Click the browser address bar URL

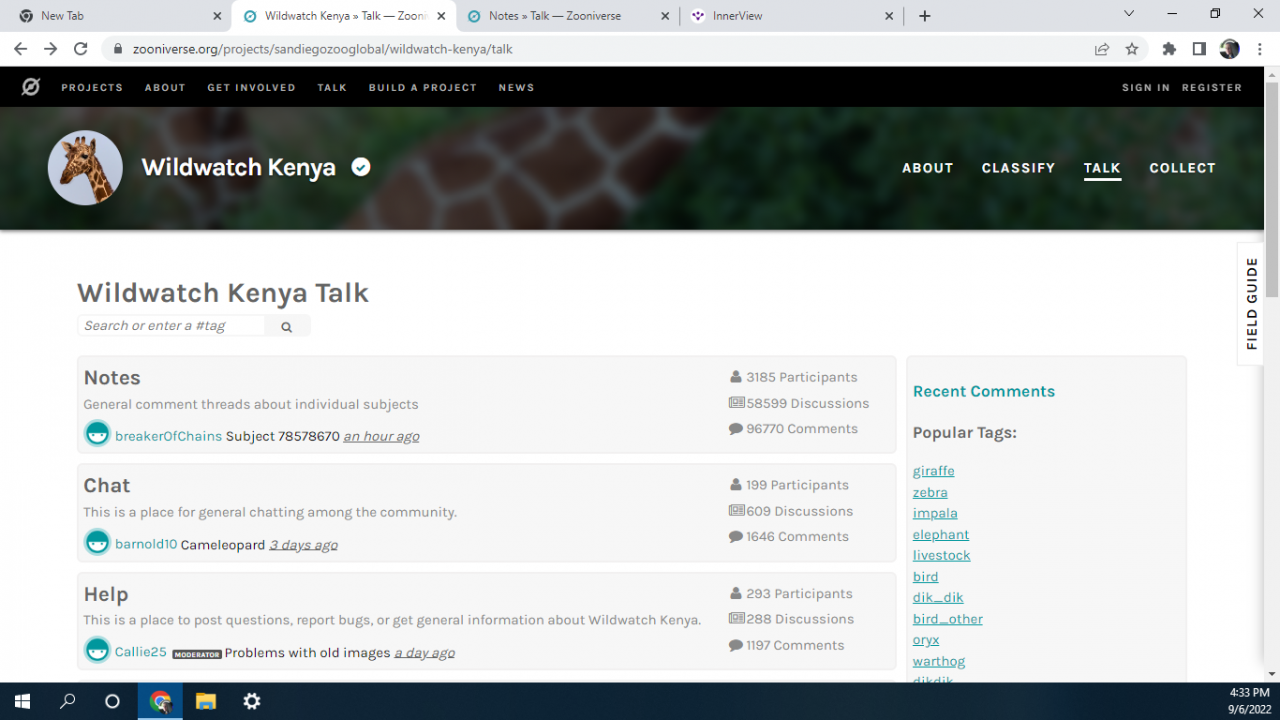[323, 49]
